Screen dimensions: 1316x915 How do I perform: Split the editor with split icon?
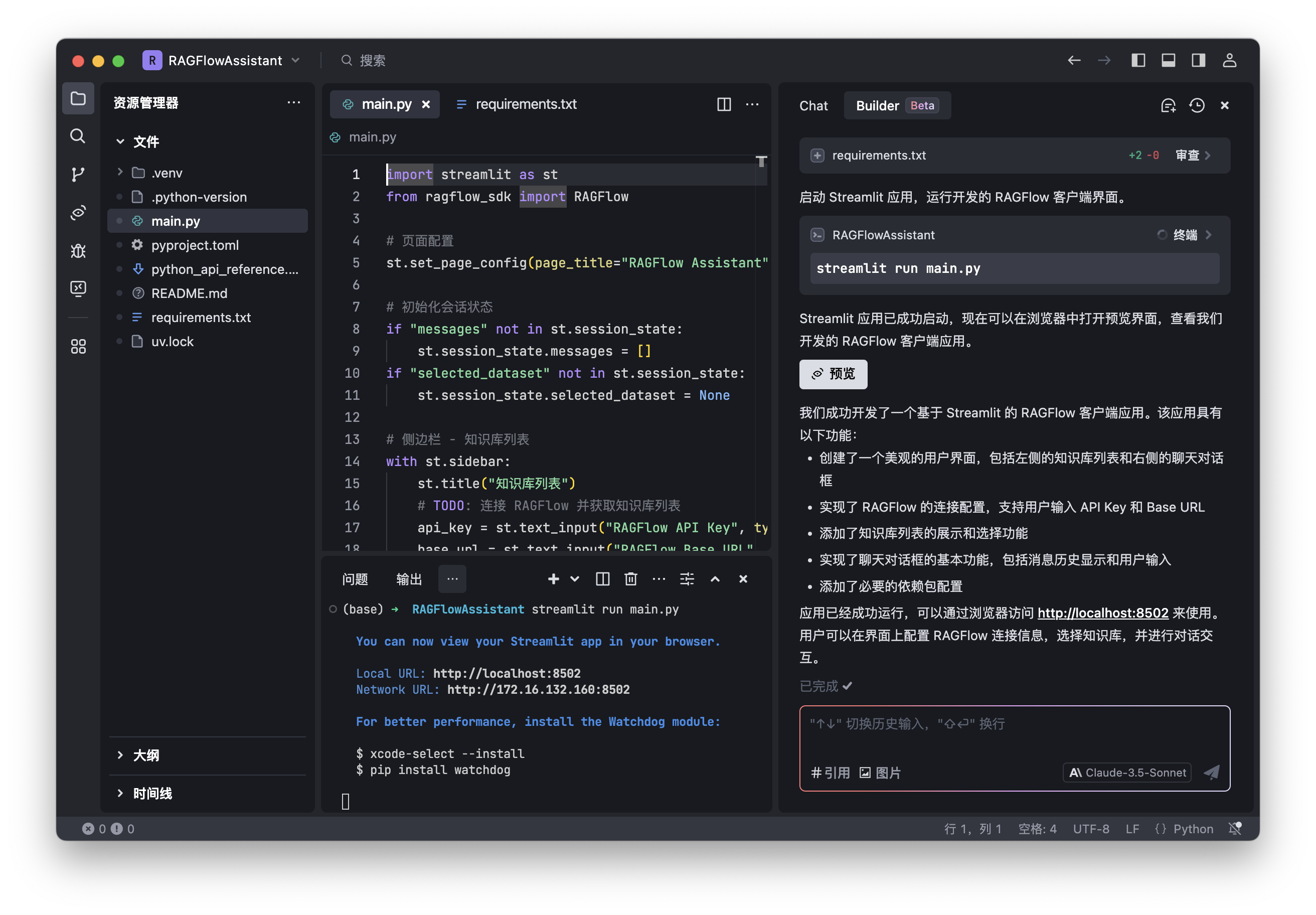pos(724,104)
